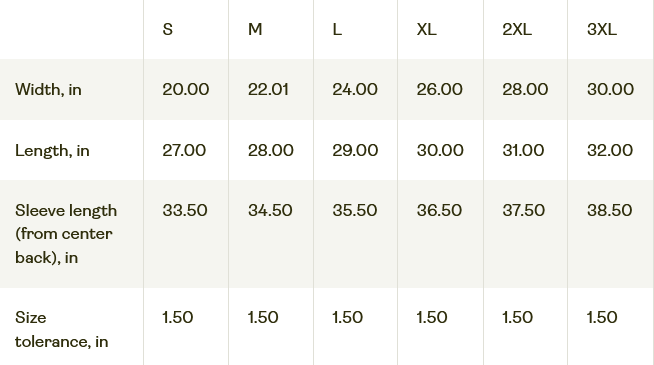The image size is (654, 365).
Task: Click the "Width, in" row label
Action: click(x=48, y=90)
